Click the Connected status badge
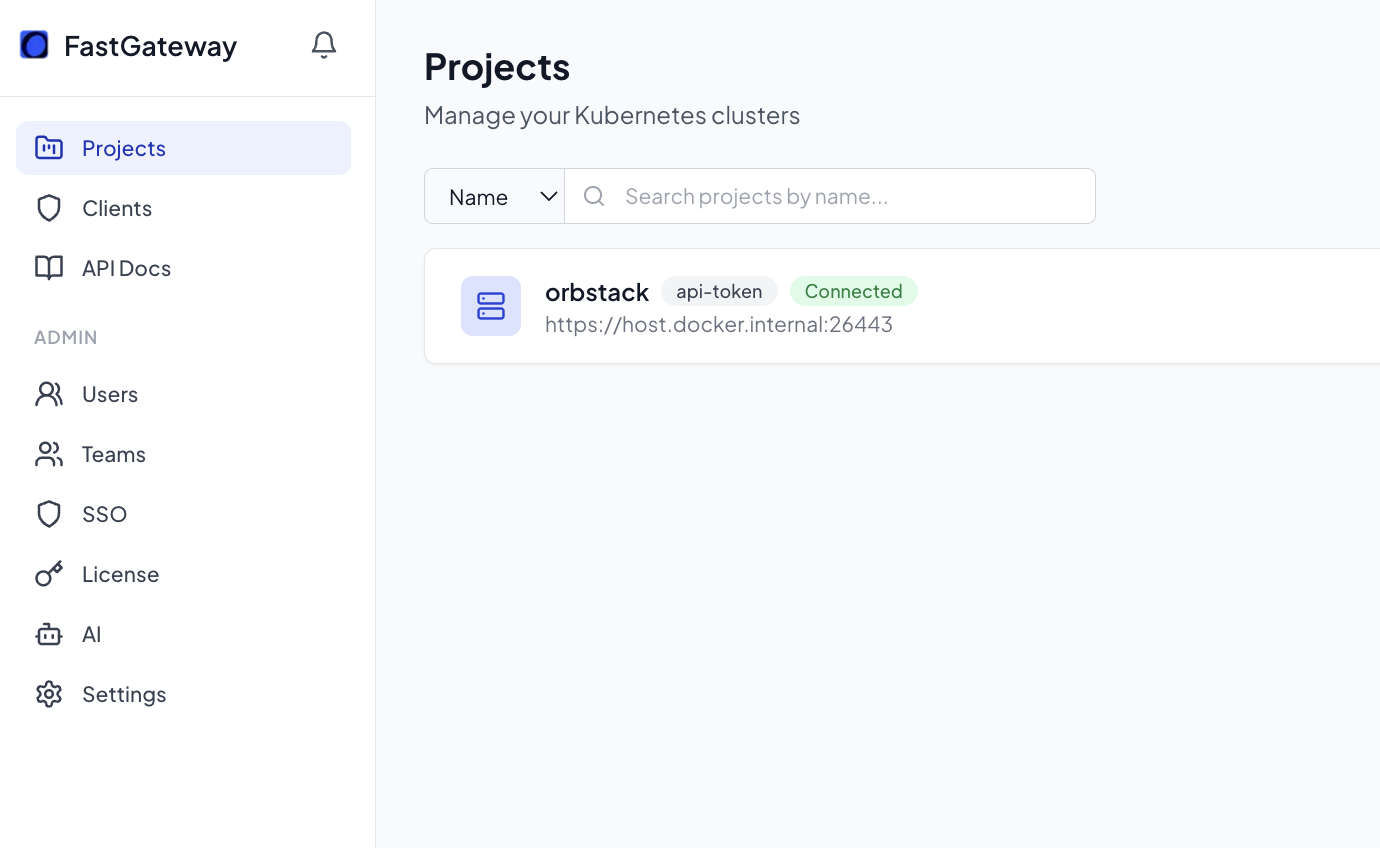Image resolution: width=1380 pixels, height=848 pixels. coord(853,291)
